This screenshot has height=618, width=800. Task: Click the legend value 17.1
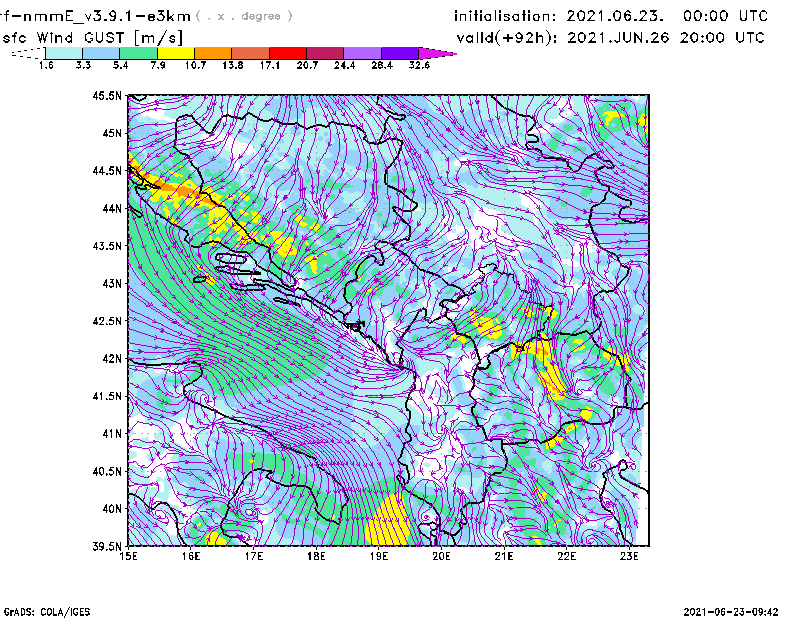tap(270, 65)
